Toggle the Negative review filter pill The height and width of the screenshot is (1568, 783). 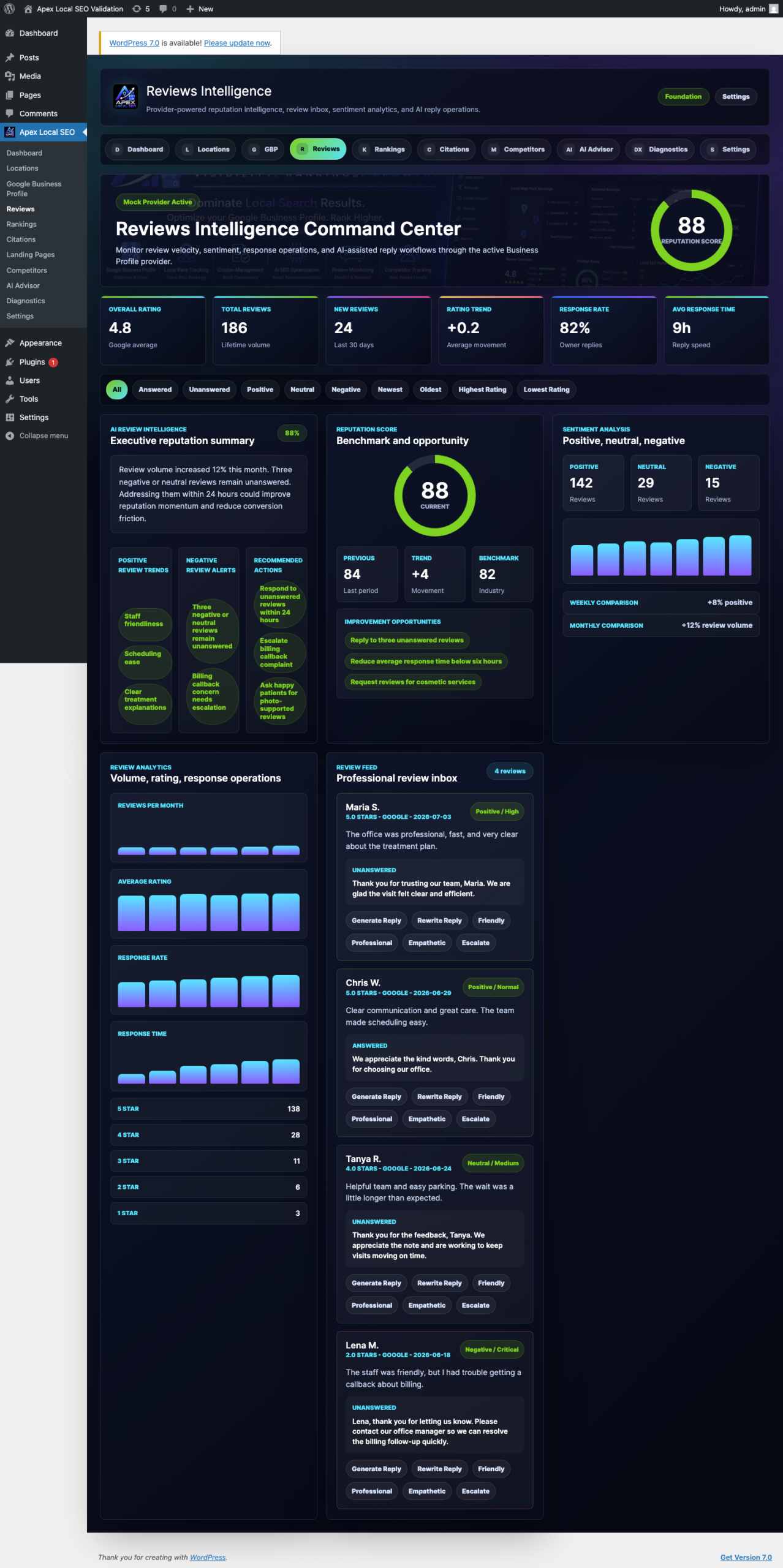coord(346,390)
